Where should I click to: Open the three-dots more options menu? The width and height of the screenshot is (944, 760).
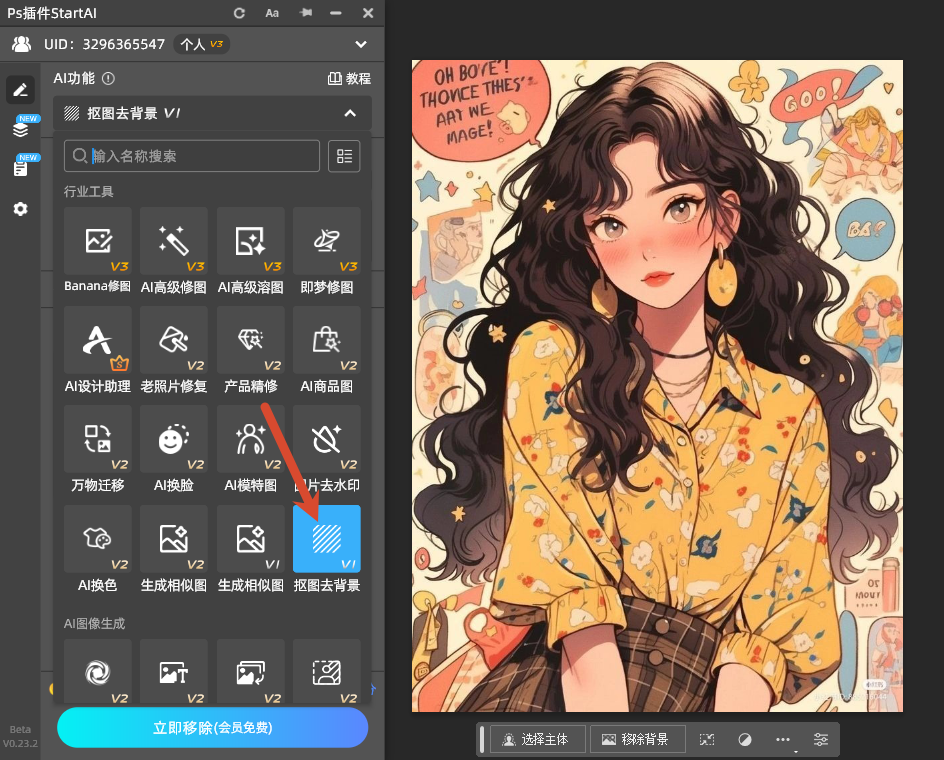point(782,739)
